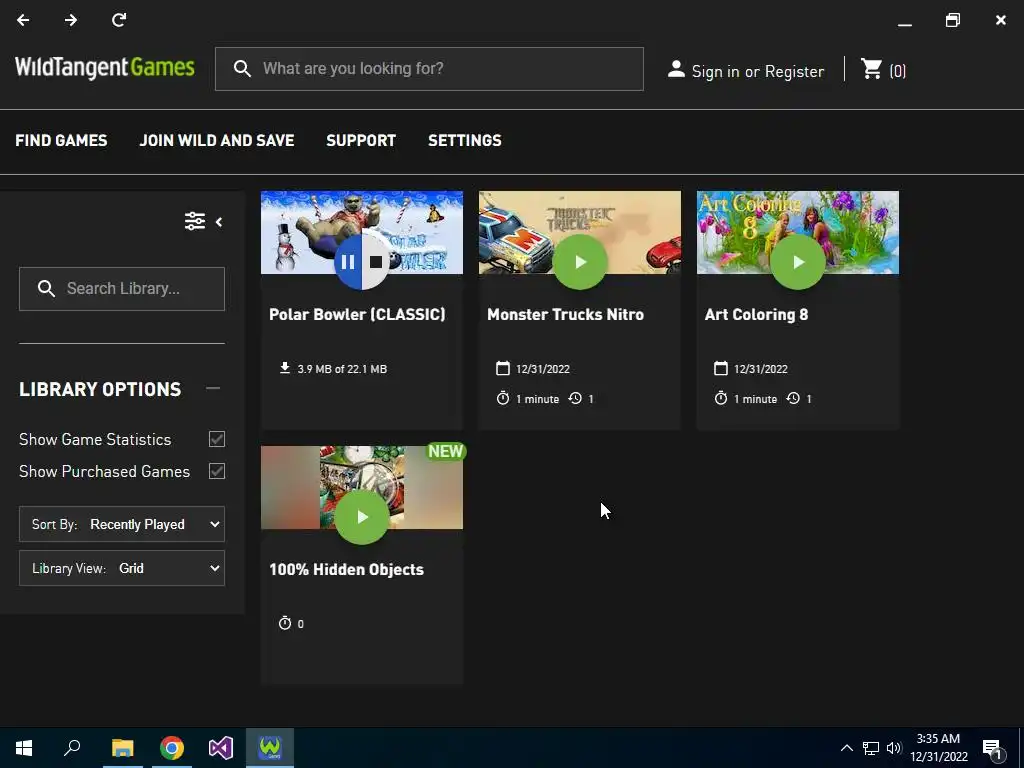1024x768 pixels.
Task: Collapse the Library Options section
Action: click(x=213, y=389)
